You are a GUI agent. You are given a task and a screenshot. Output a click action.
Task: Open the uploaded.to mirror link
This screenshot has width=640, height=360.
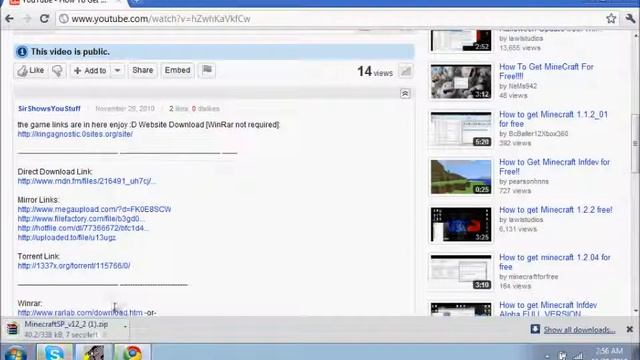click(x=67, y=238)
